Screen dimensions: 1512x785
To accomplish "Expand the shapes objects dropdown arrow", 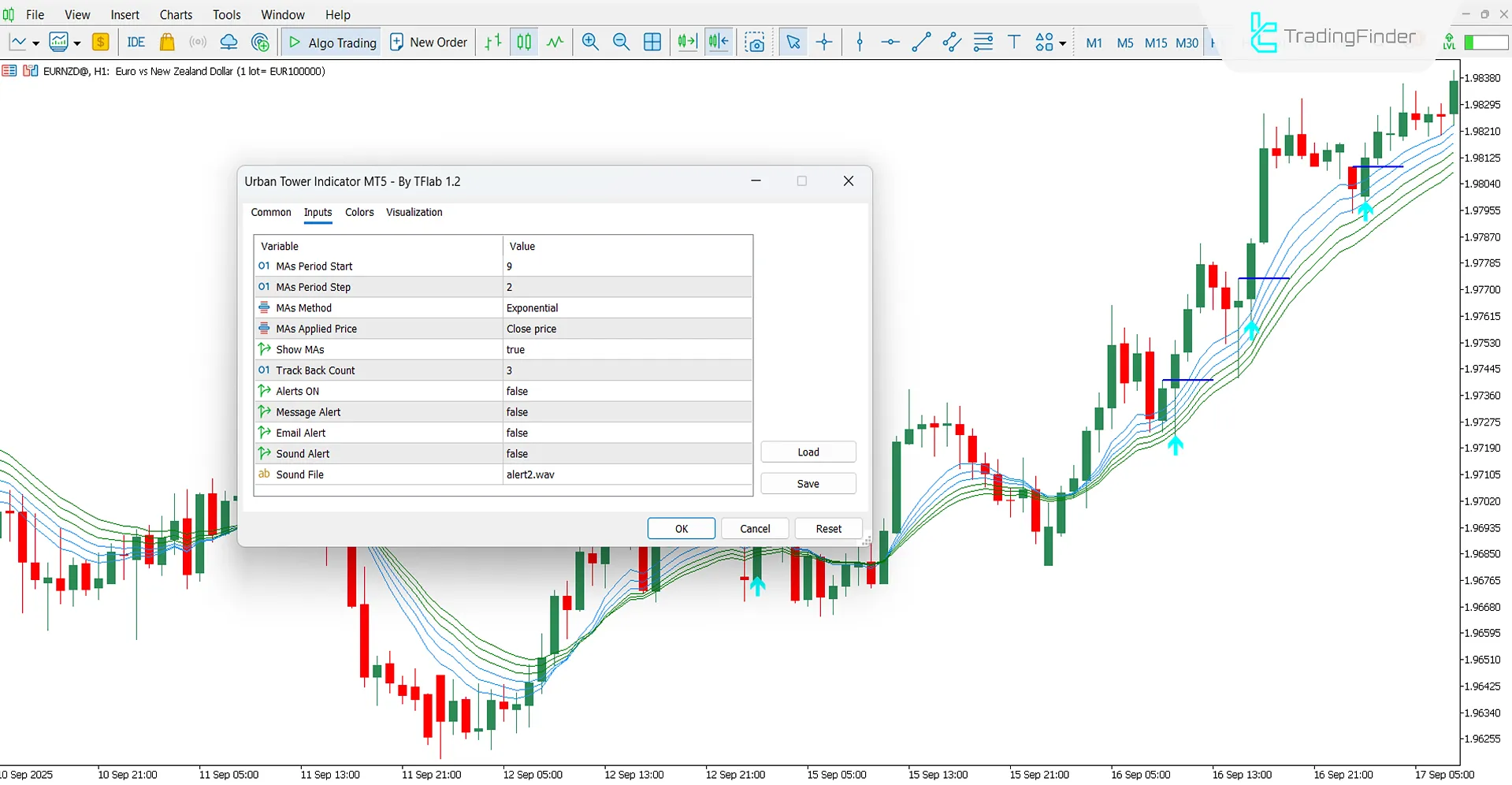I will (1063, 44).
